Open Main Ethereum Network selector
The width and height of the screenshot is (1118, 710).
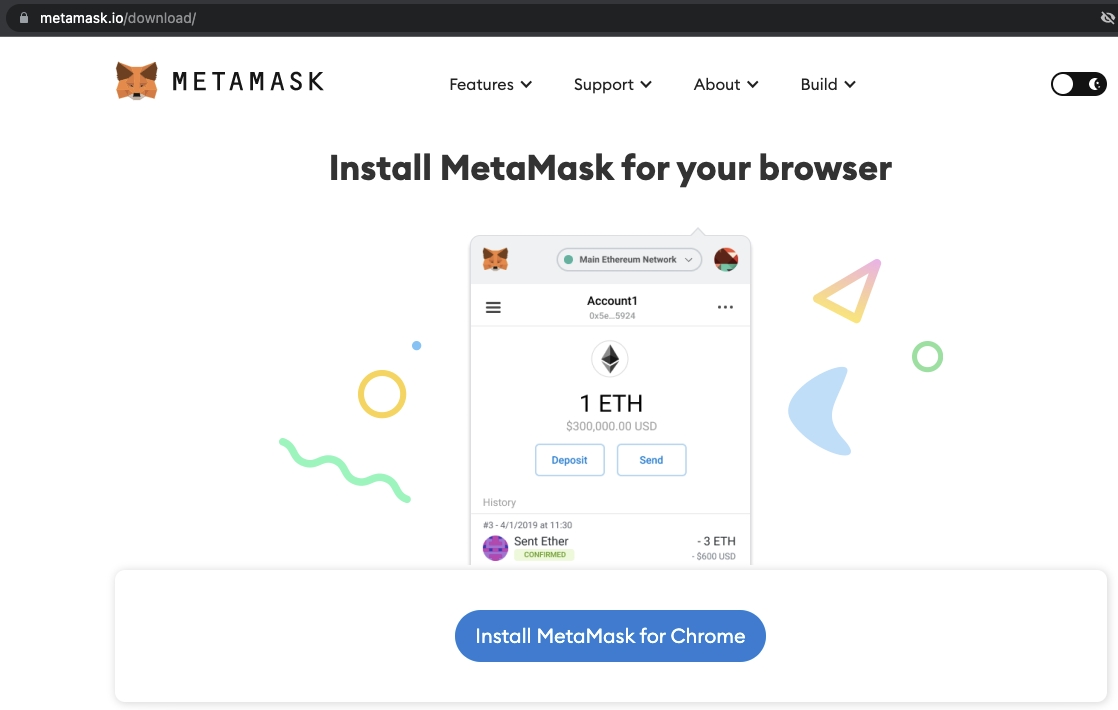(629, 259)
